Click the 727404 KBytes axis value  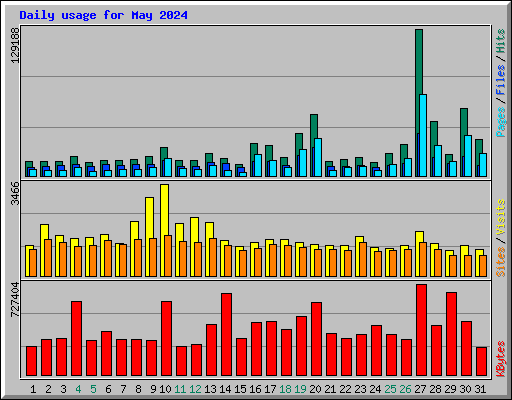pyautogui.click(x=15, y=299)
